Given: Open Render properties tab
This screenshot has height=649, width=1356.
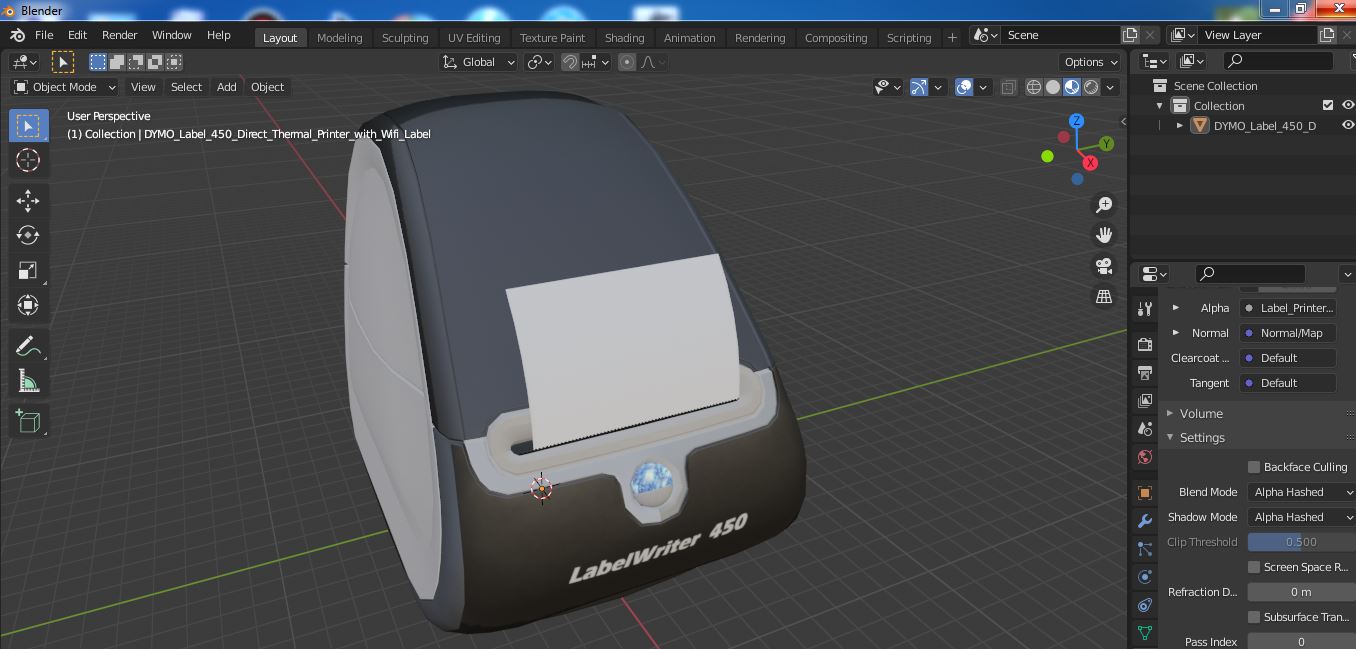Looking at the screenshot, I should click(x=1145, y=345).
